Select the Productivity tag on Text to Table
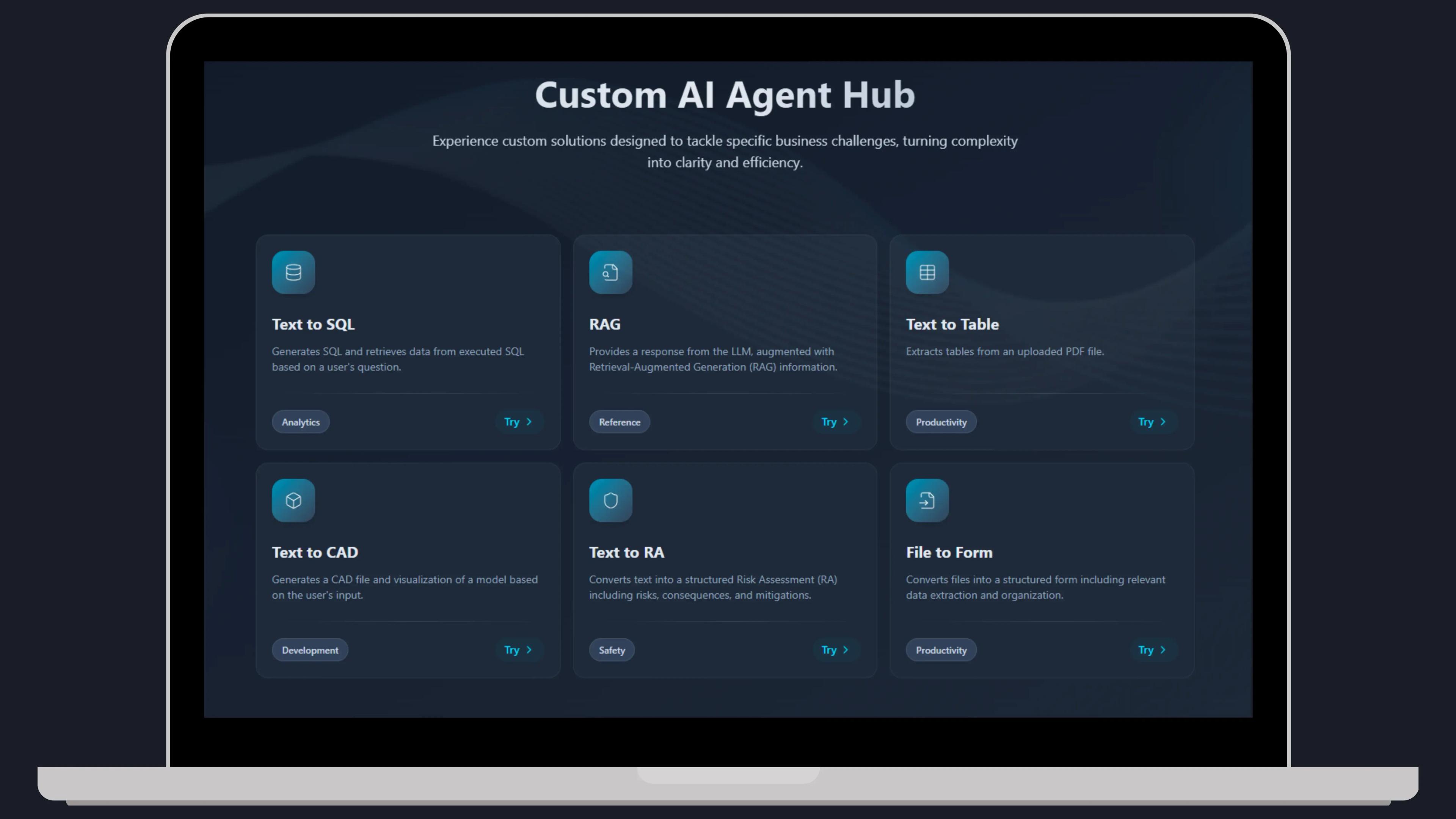Viewport: 1456px width, 819px height. [940, 422]
